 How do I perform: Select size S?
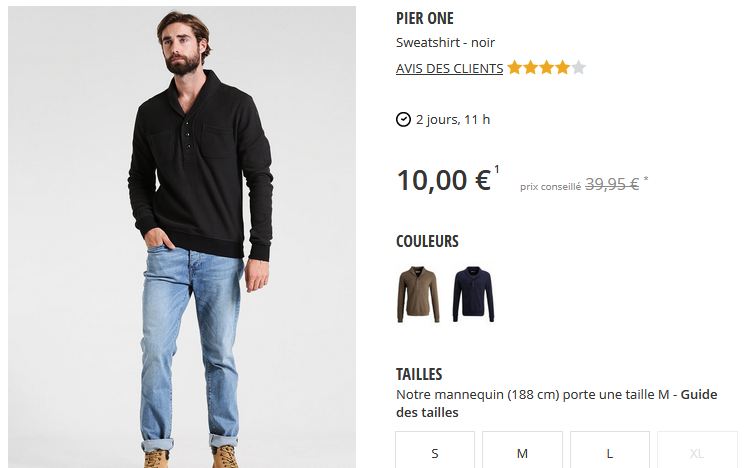(x=434, y=452)
